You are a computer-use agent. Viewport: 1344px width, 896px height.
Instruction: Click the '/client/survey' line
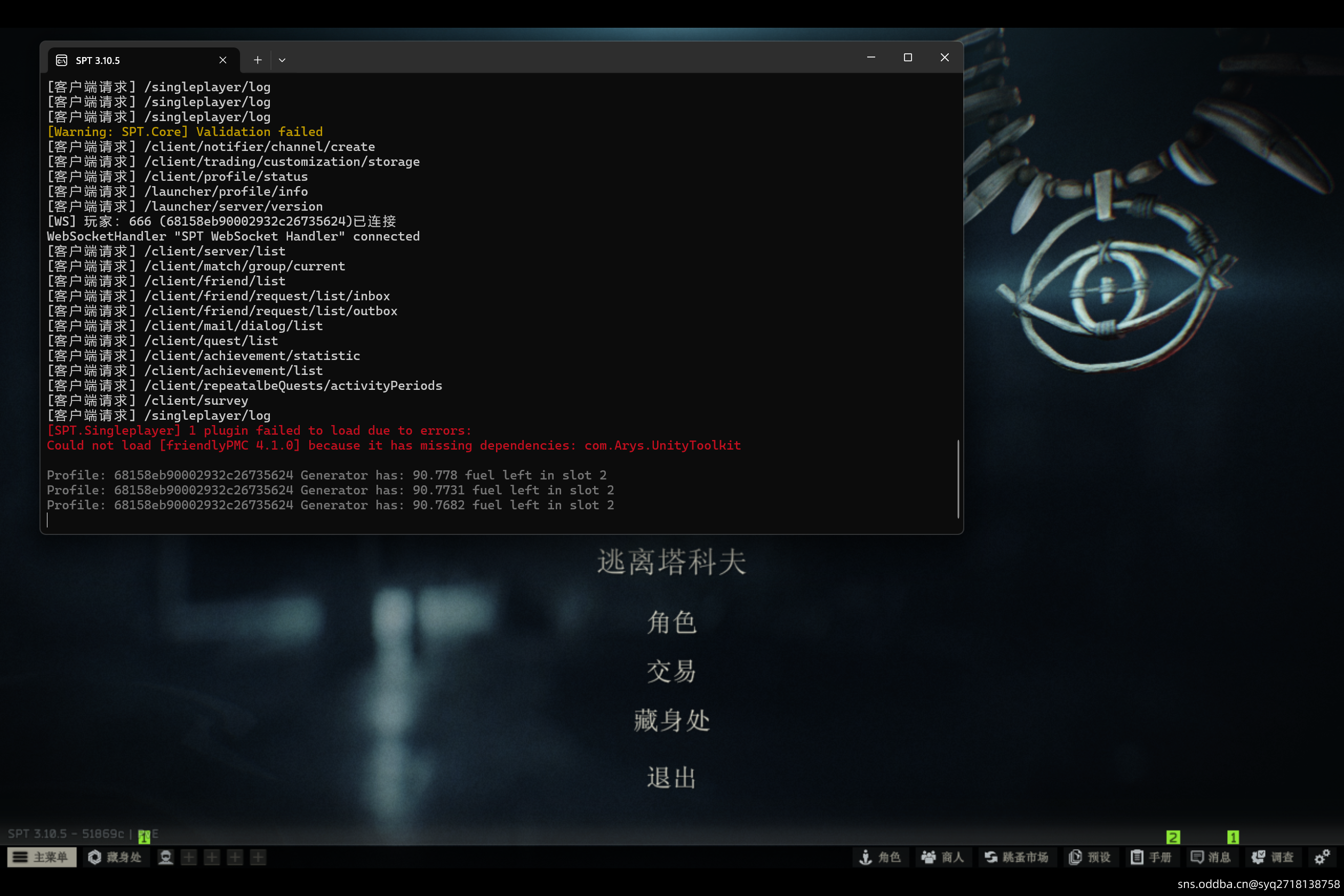pyautogui.click(x=147, y=401)
